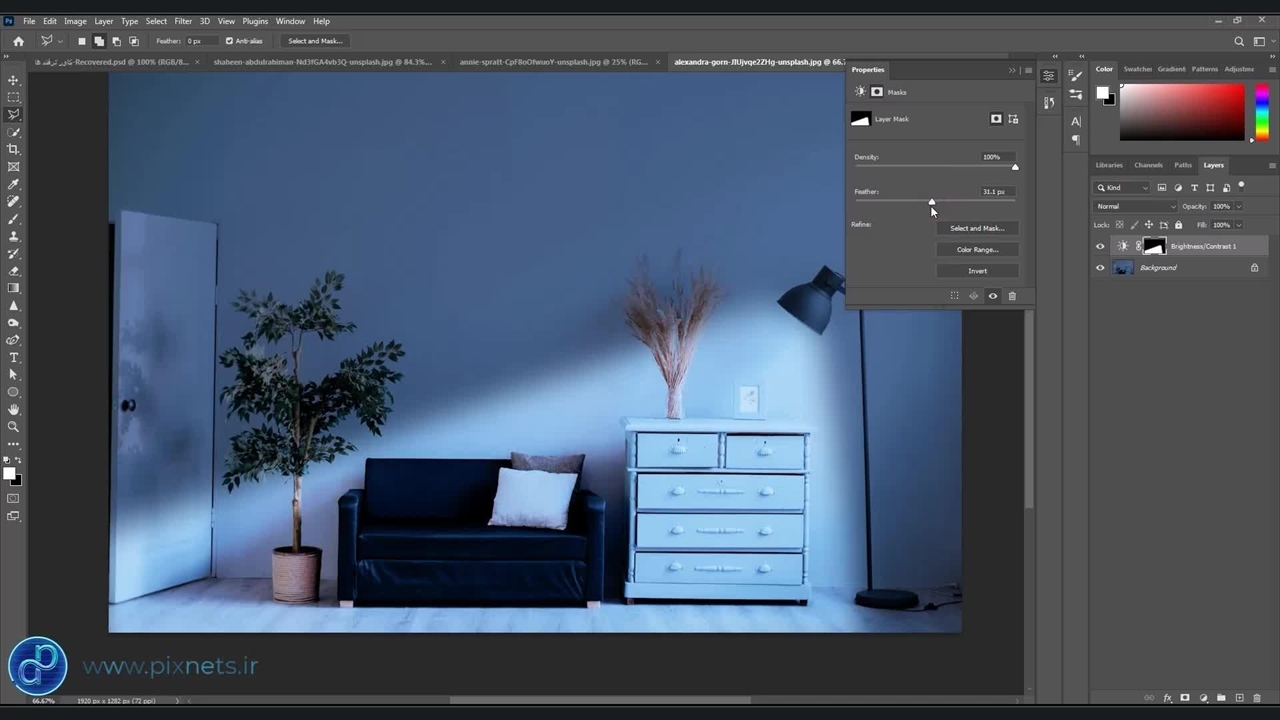Expand the layer Kind filter dropdown

coord(1123,187)
